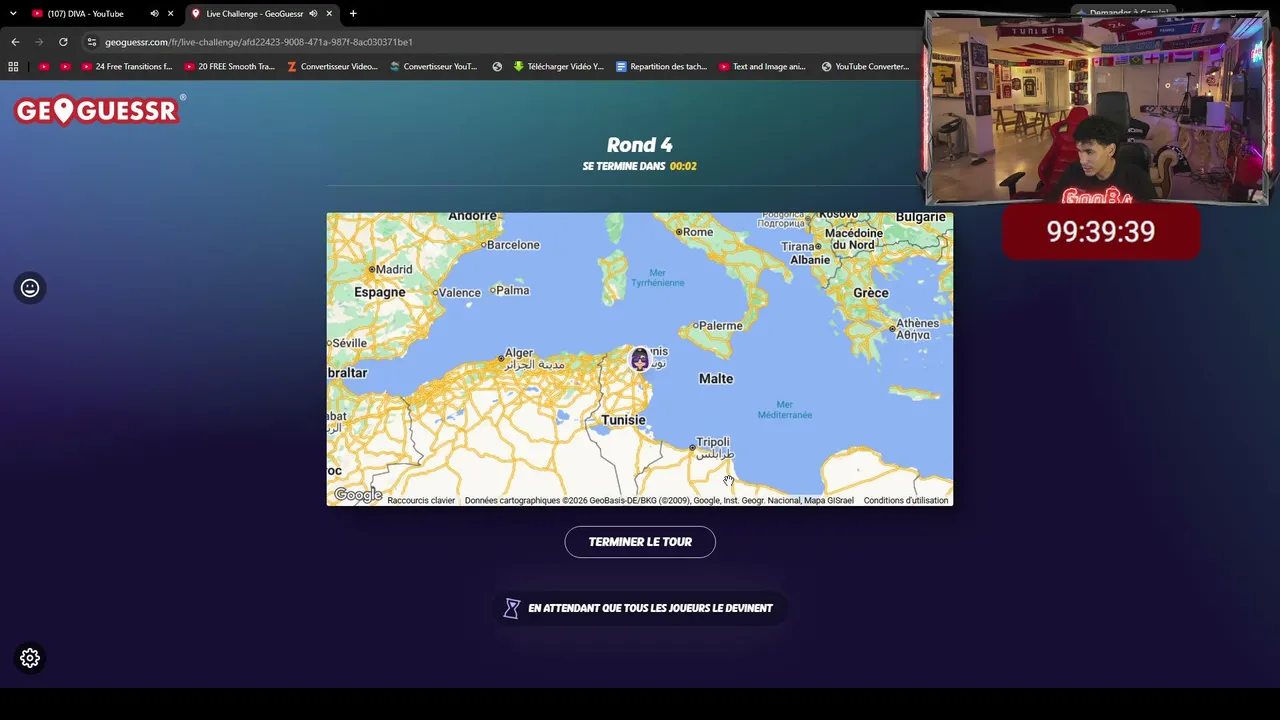Close the Live Challenge GeoGuessr tab

(x=329, y=14)
